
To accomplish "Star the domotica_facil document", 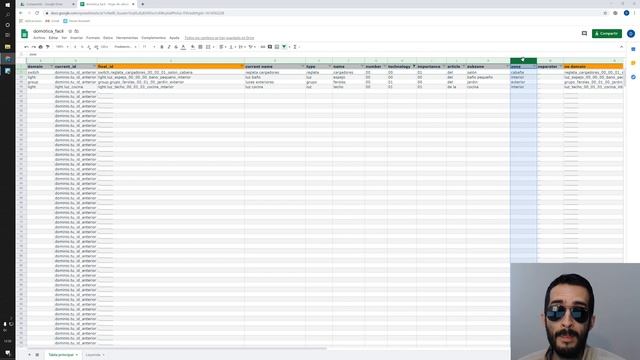I will click(x=70, y=31).
